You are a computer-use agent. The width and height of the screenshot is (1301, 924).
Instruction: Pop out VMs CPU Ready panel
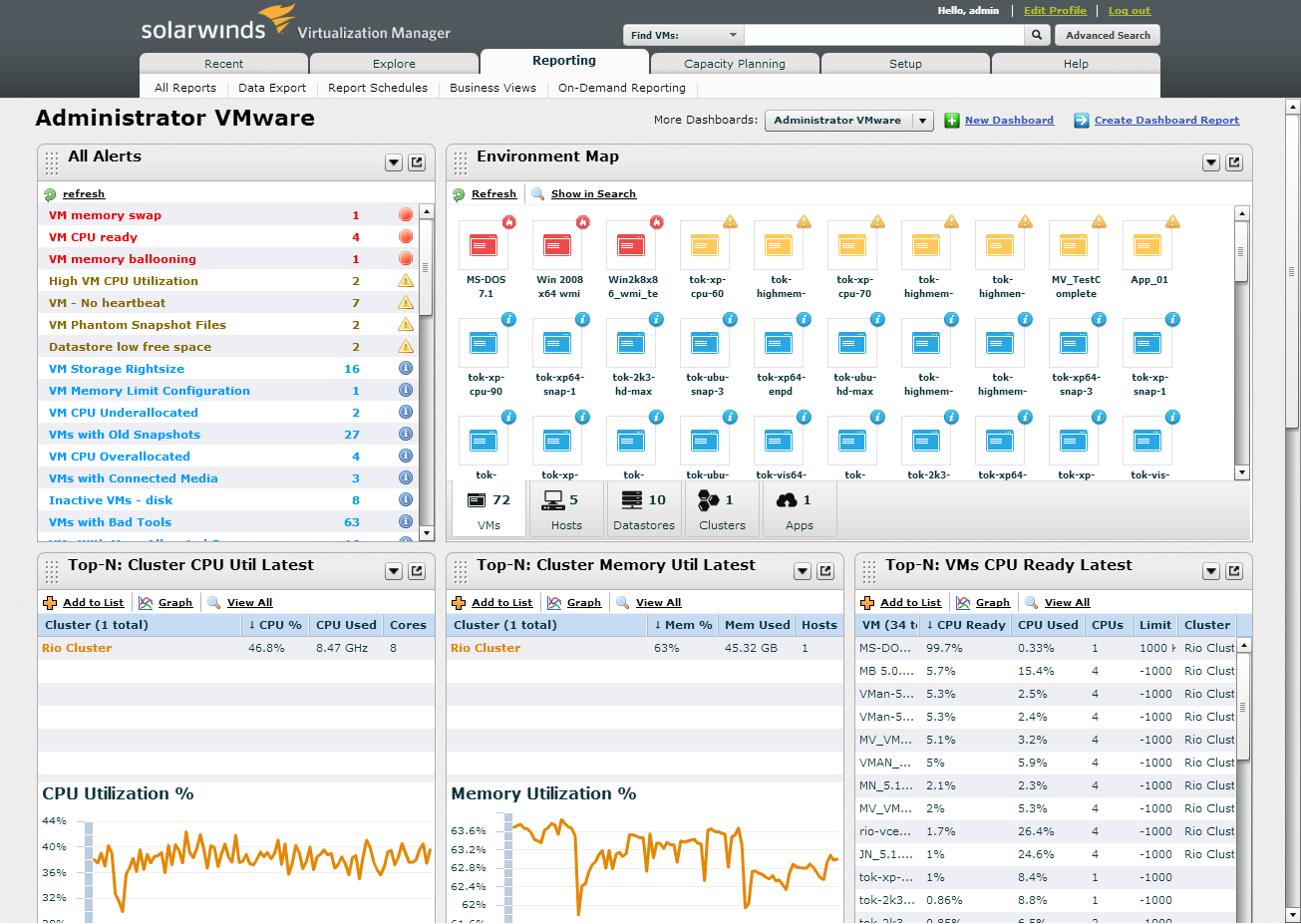click(1234, 571)
